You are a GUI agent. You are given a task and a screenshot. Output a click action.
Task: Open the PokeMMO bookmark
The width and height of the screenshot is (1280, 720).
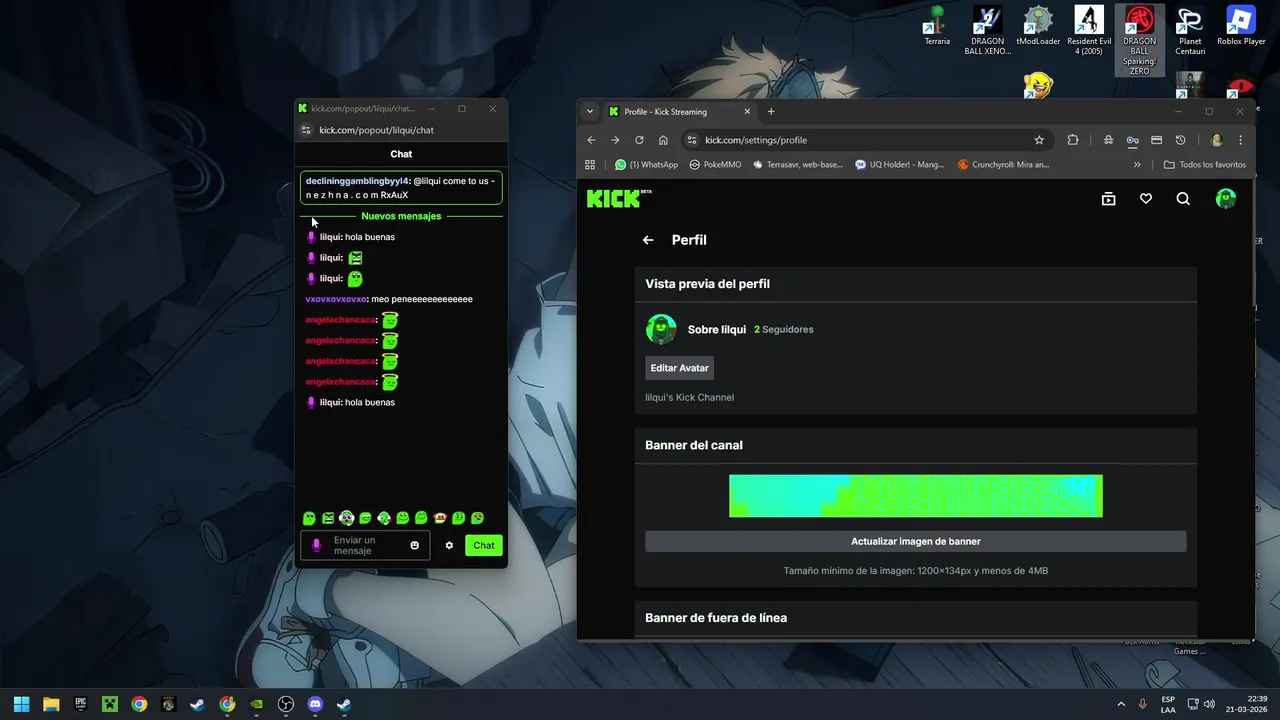pyautogui.click(x=716, y=165)
